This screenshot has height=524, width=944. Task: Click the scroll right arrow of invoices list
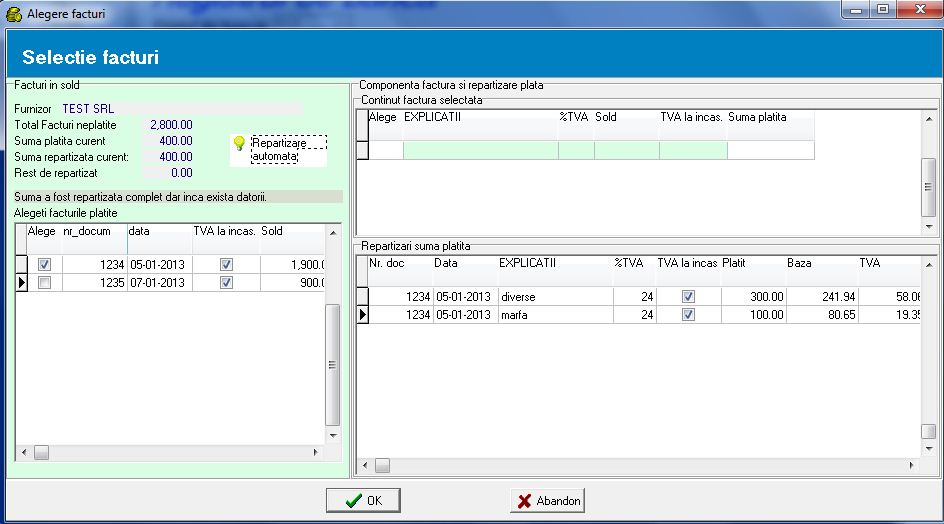[317, 453]
